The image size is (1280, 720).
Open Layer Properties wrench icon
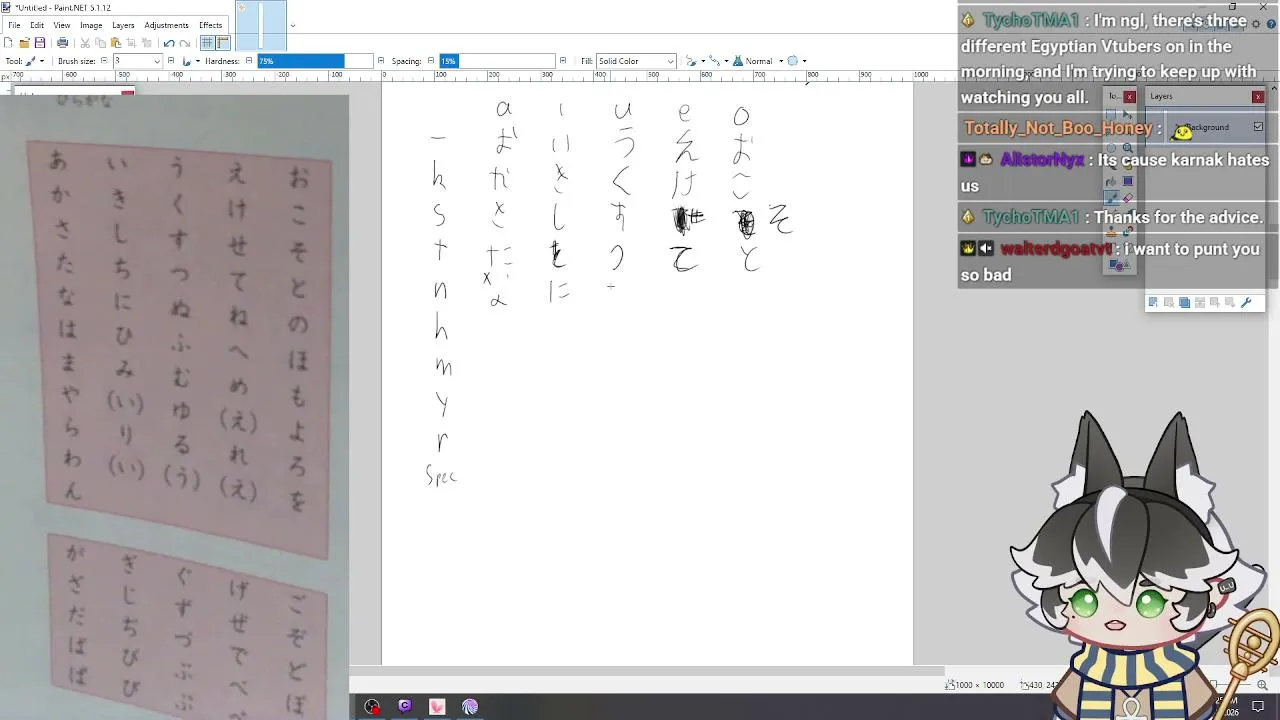[x=1246, y=302]
